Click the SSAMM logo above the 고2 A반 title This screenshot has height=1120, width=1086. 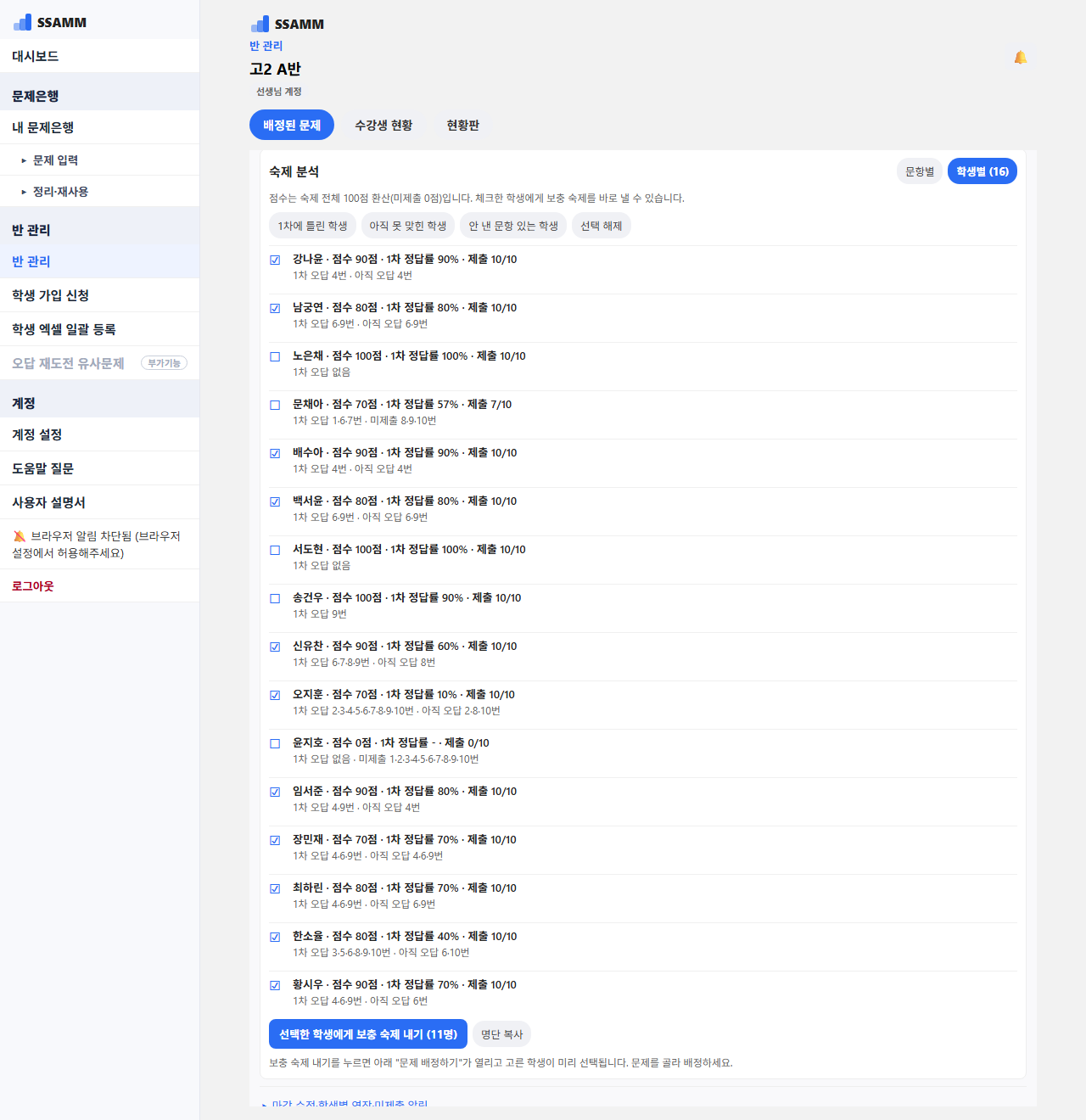point(288,24)
